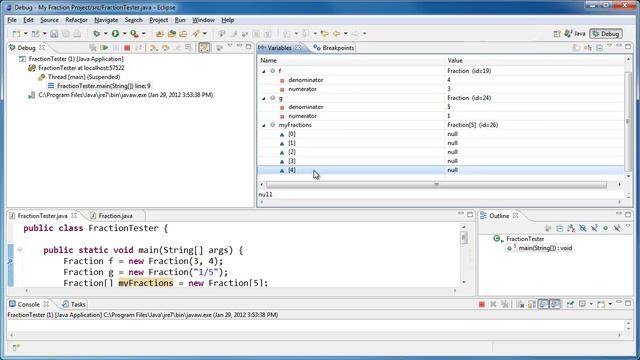Open Debug view menu triangle
The image size is (640, 360).
(x=230, y=46)
